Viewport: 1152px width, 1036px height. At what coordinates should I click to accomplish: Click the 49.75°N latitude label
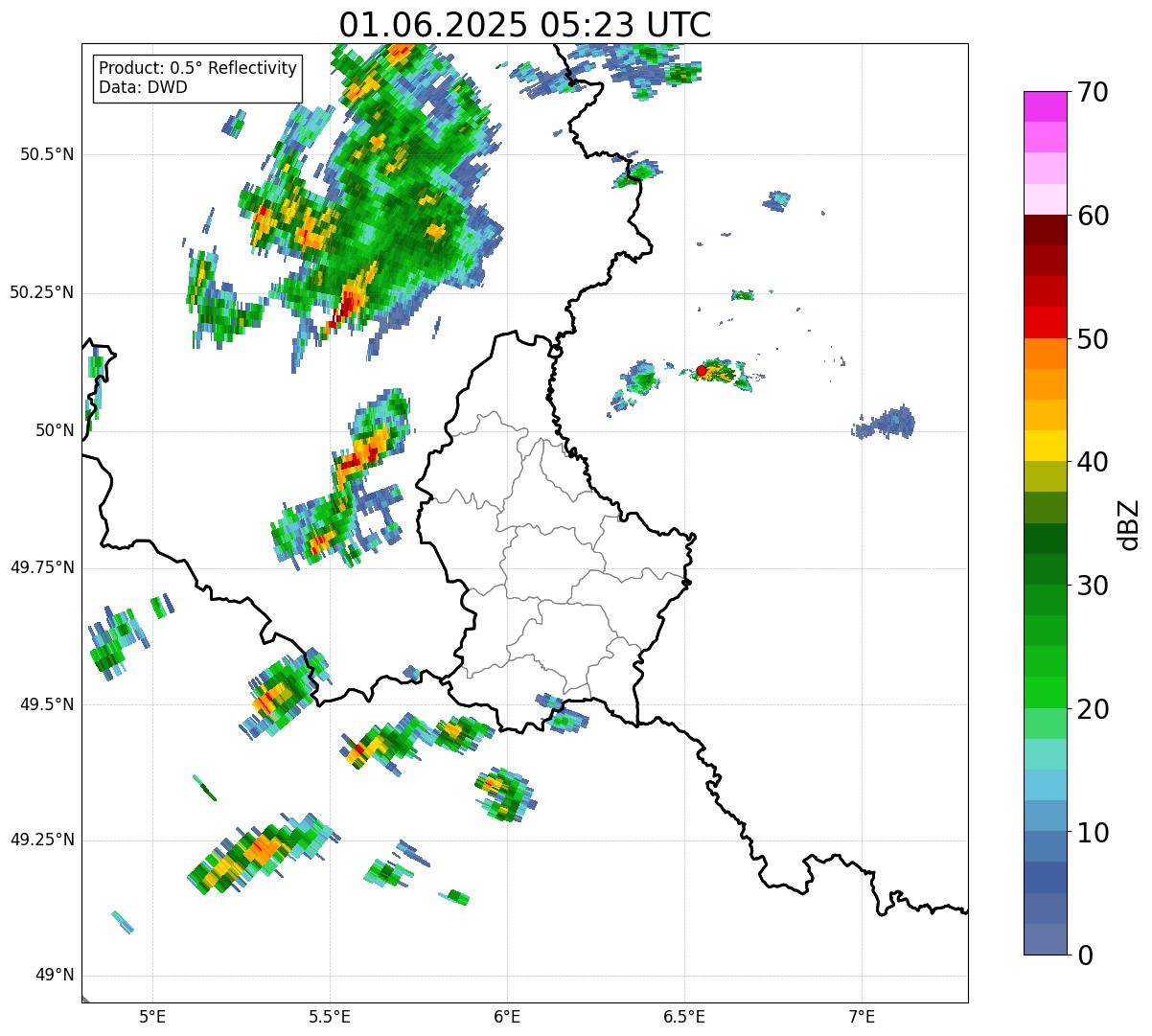pyautogui.click(x=42, y=567)
